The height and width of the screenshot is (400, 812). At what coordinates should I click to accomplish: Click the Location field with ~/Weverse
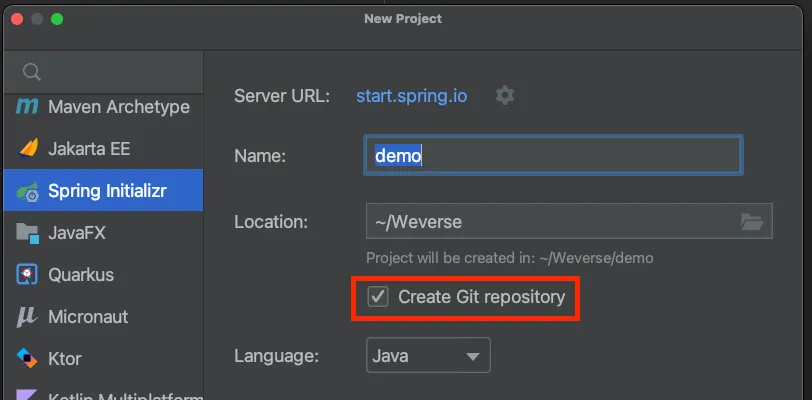pyautogui.click(x=569, y=221)
